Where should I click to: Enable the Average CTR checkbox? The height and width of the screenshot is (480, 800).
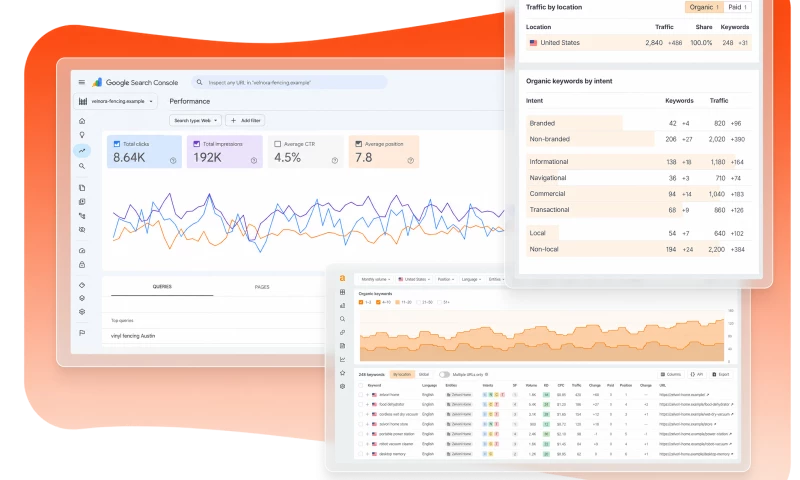pos(278,144)
